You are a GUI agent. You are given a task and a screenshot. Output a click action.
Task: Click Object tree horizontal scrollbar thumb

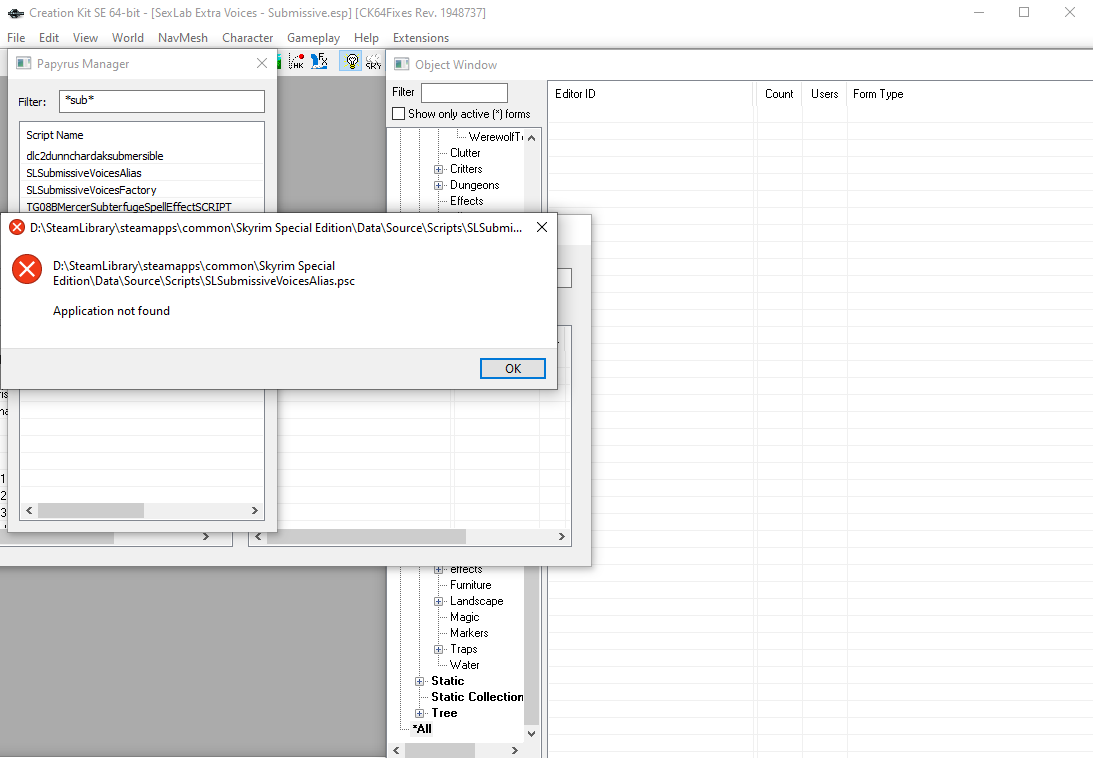(440, 750)
